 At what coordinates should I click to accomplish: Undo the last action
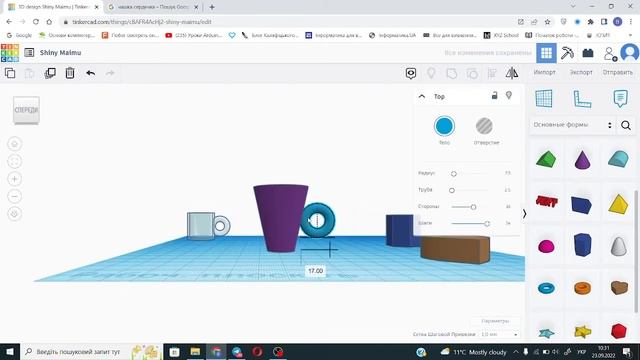[90, 73]
